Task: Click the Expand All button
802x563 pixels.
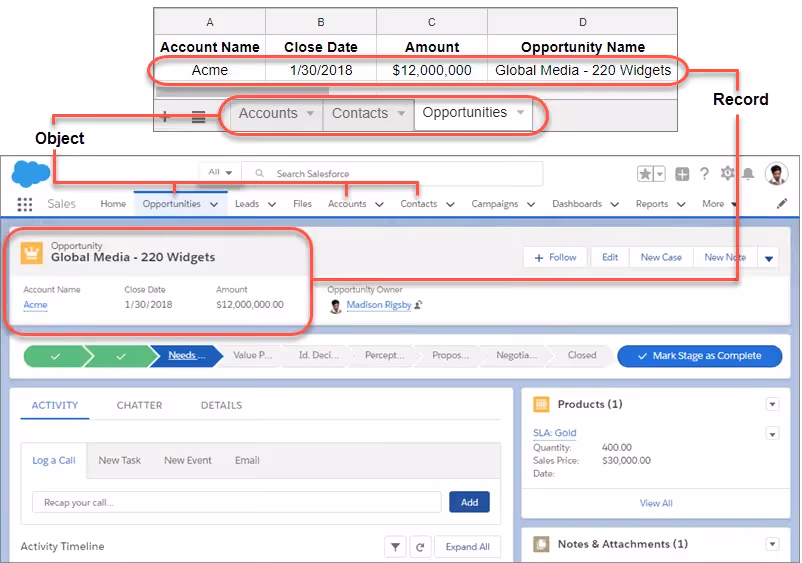Action: (x=467, y=547)
